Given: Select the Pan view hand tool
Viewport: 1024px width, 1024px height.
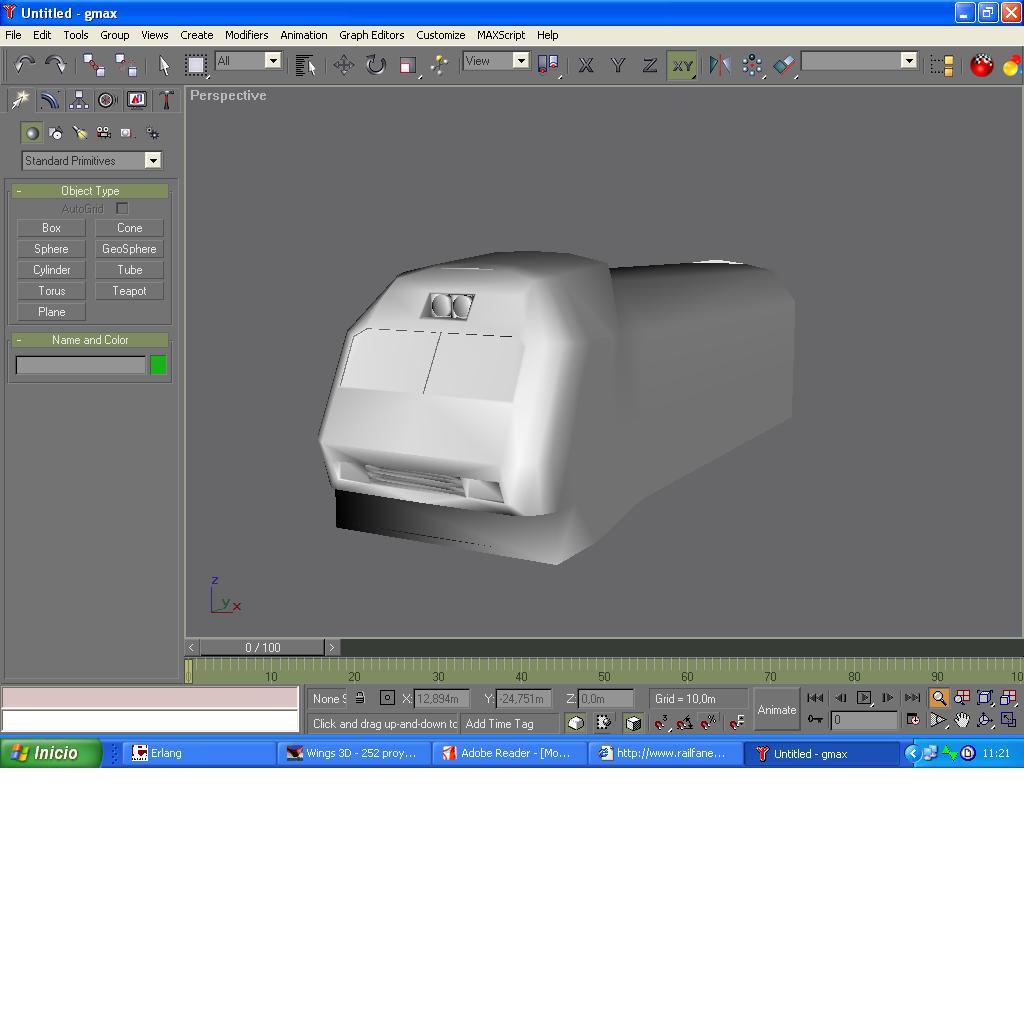Looking at the screenshot, I should coord(962,720).
